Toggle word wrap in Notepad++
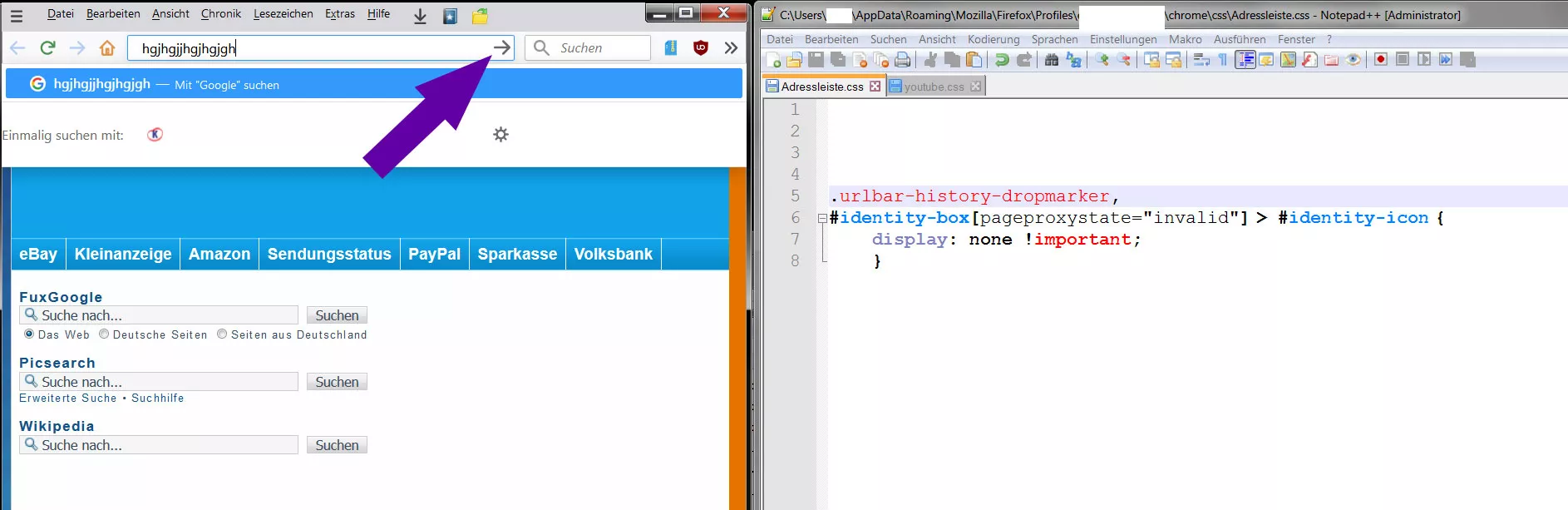 pyautogui.click(x=1201, y=60)
